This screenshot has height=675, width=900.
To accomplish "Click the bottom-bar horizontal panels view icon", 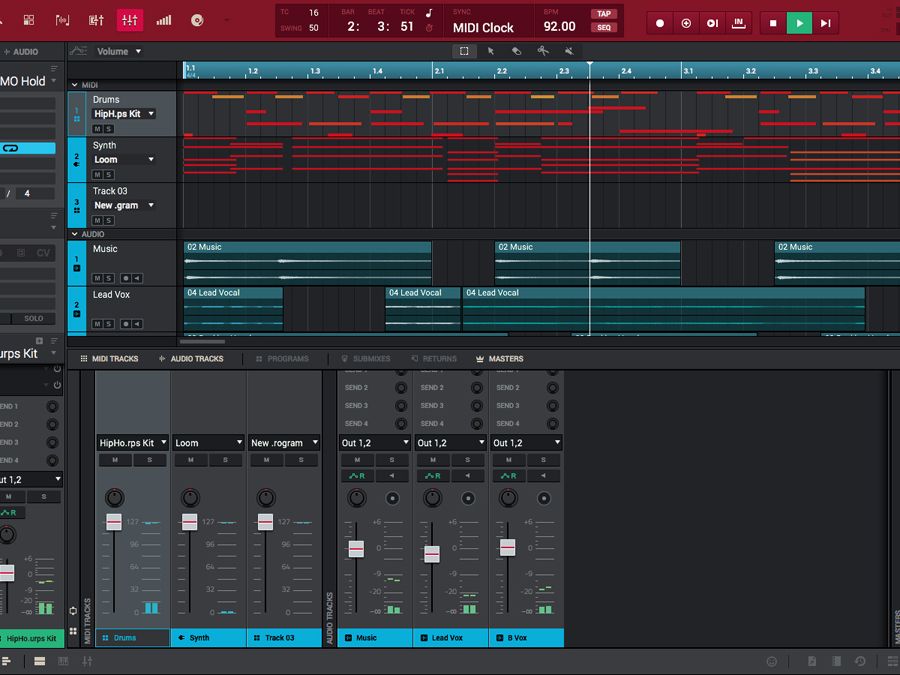I will pyautogui.click(x=40, y=662).
